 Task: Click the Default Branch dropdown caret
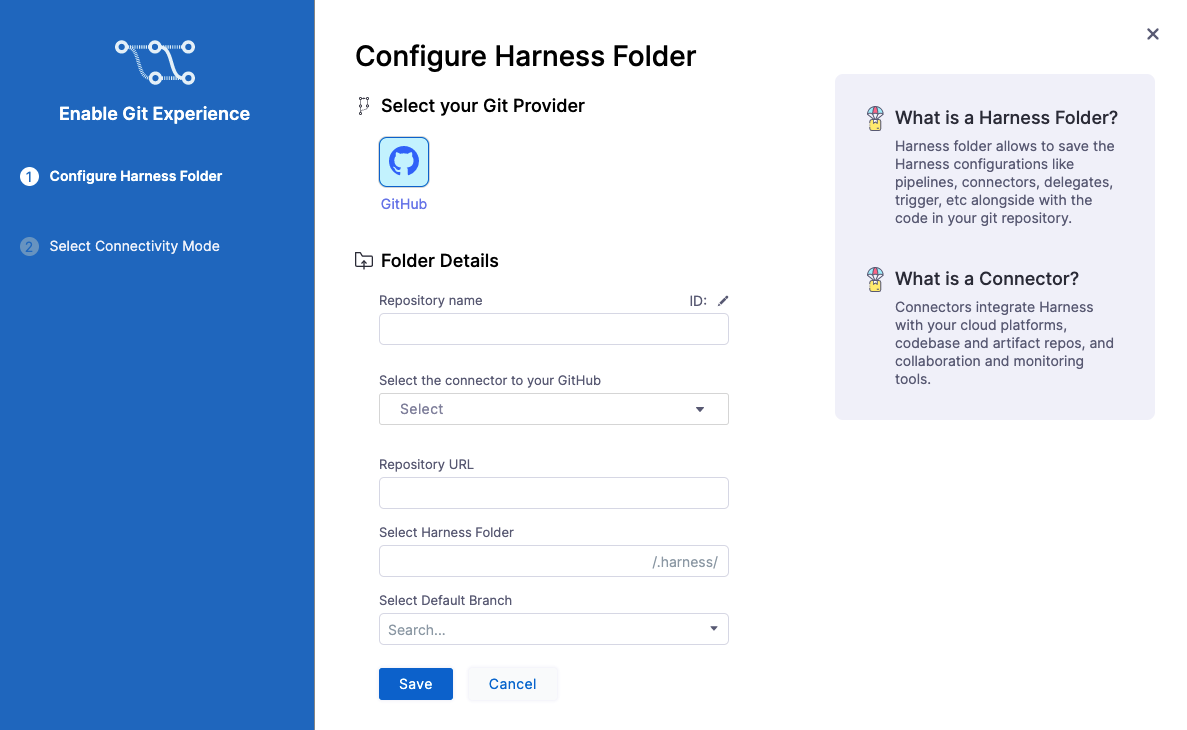(x=713, y=629)
